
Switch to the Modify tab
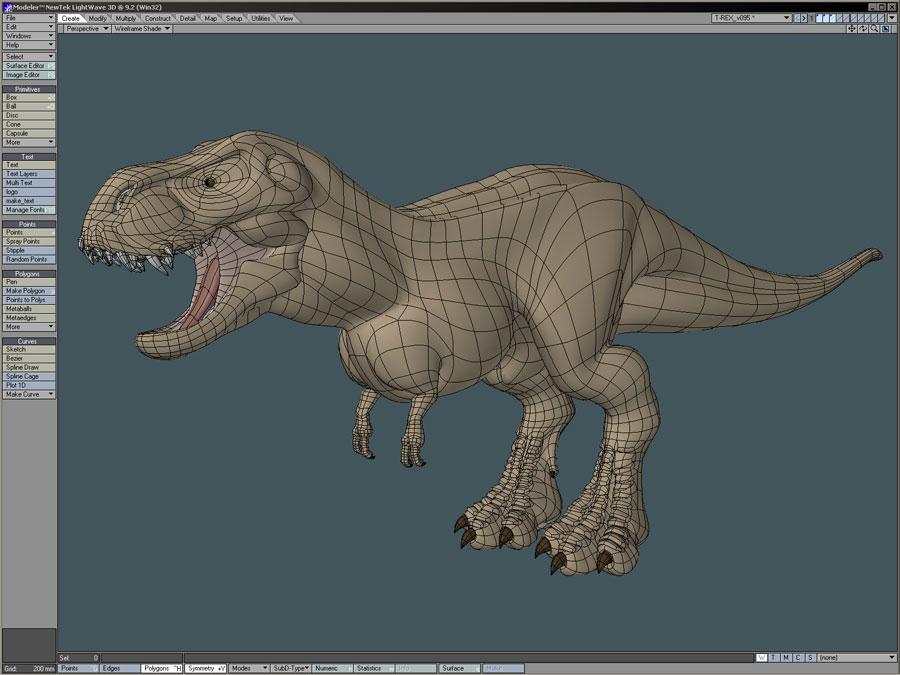point(98,18)
